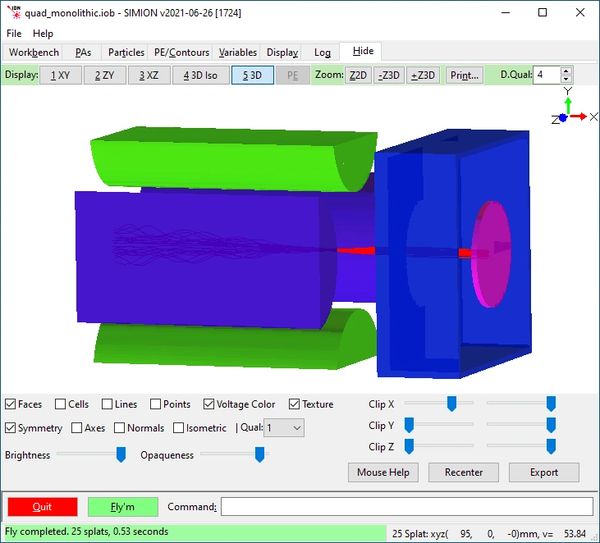
Task: Click the D.Qual value field
Action: coord(547,75)
